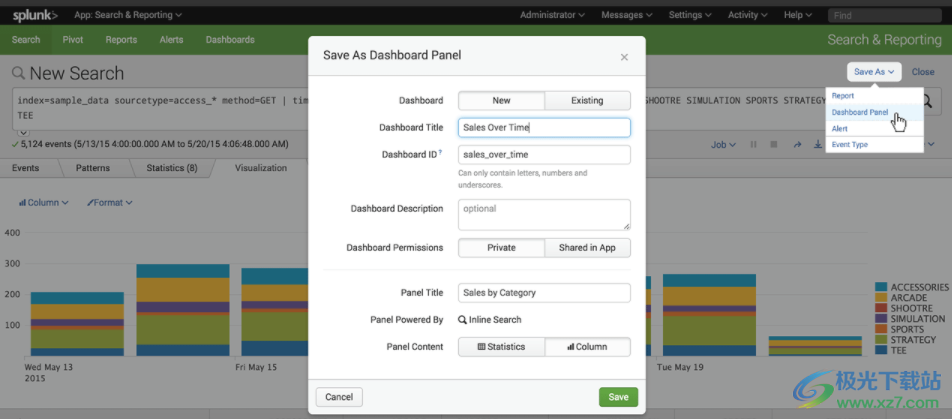Image resolution: width=952 pixels, height=419 pixels.
Task: Click the STRATEGY legend color swatch
Action: coord(881,339)
